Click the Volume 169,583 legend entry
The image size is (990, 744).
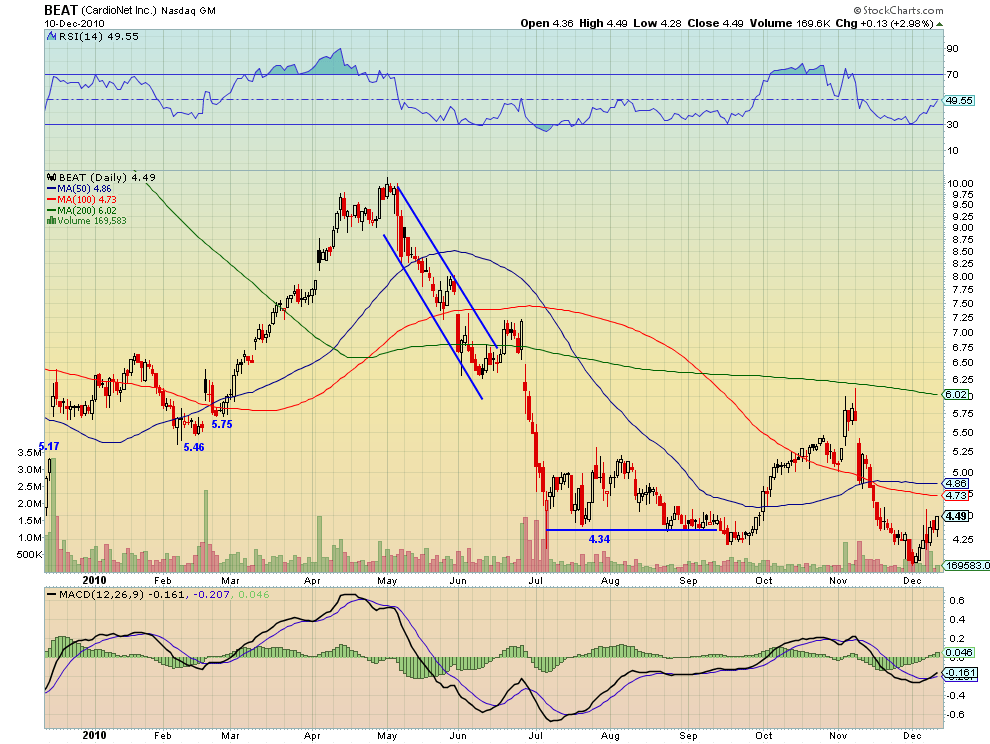(92, 221)
